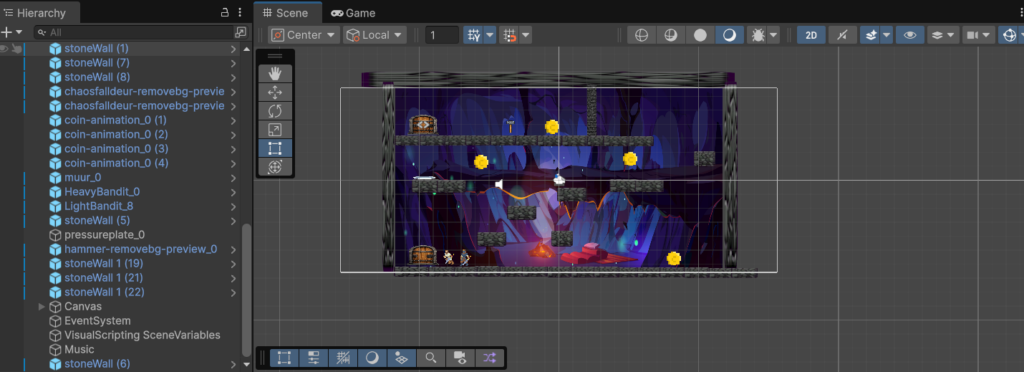
Task: Click the wireframe draw mode sphere
Action: pos(641,35)
